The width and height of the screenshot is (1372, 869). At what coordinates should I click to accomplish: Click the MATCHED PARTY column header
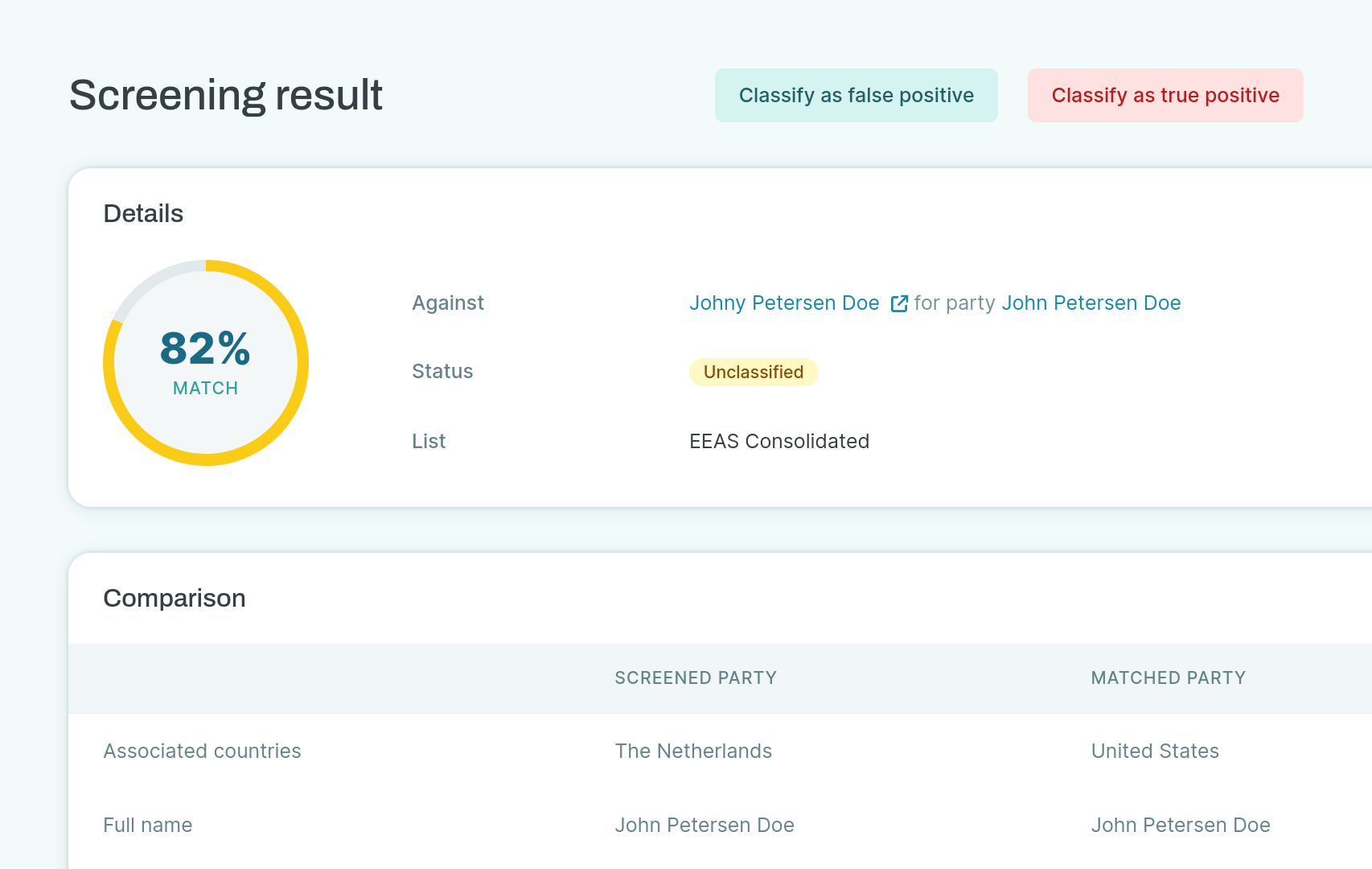[x=1168, y=677]
